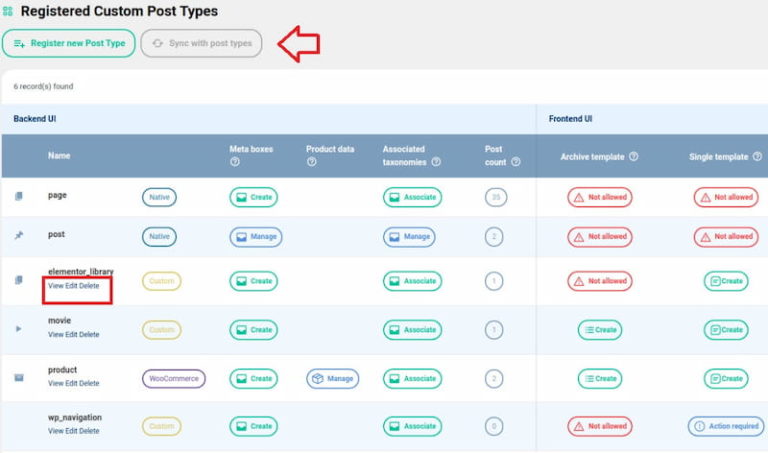Viewport: 768px width, 453px height.
Task: Click Register new Post Type button
Action: pos(69,43)
